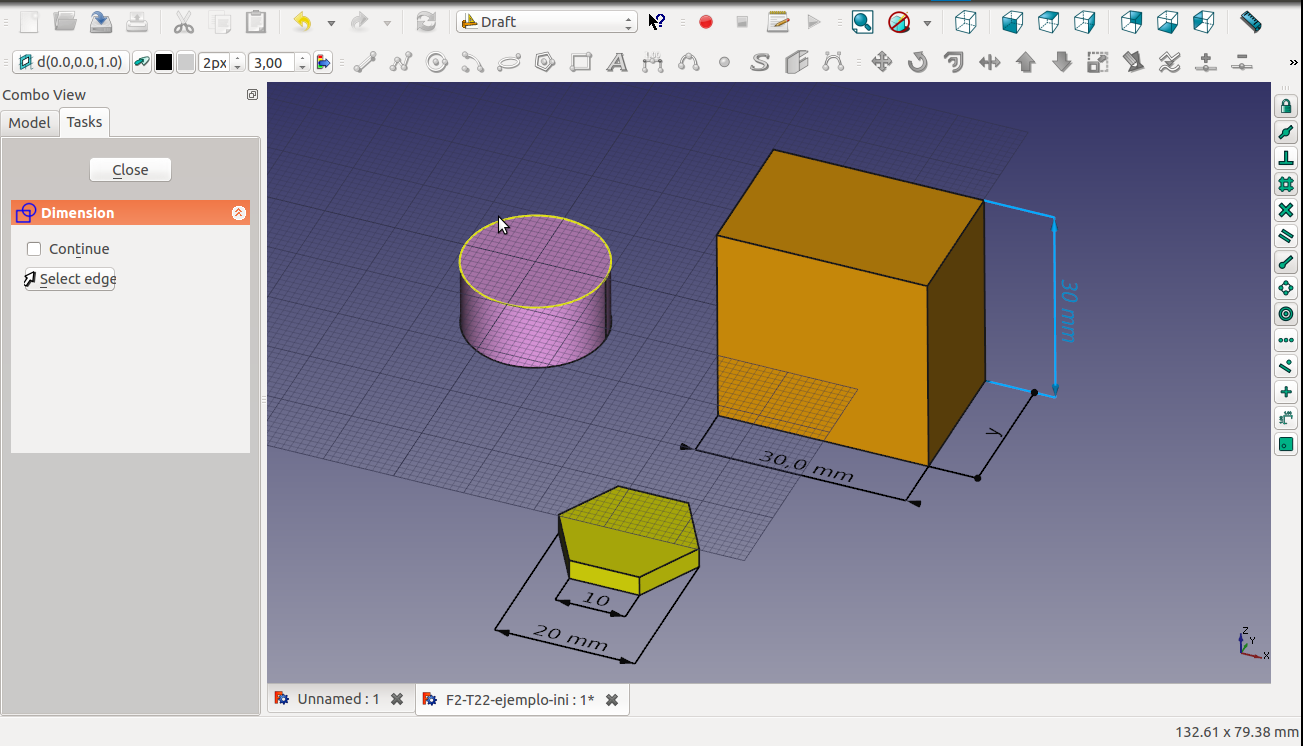Start macro recording with the red button
The image size is (1303, 746).
[706, 22]
